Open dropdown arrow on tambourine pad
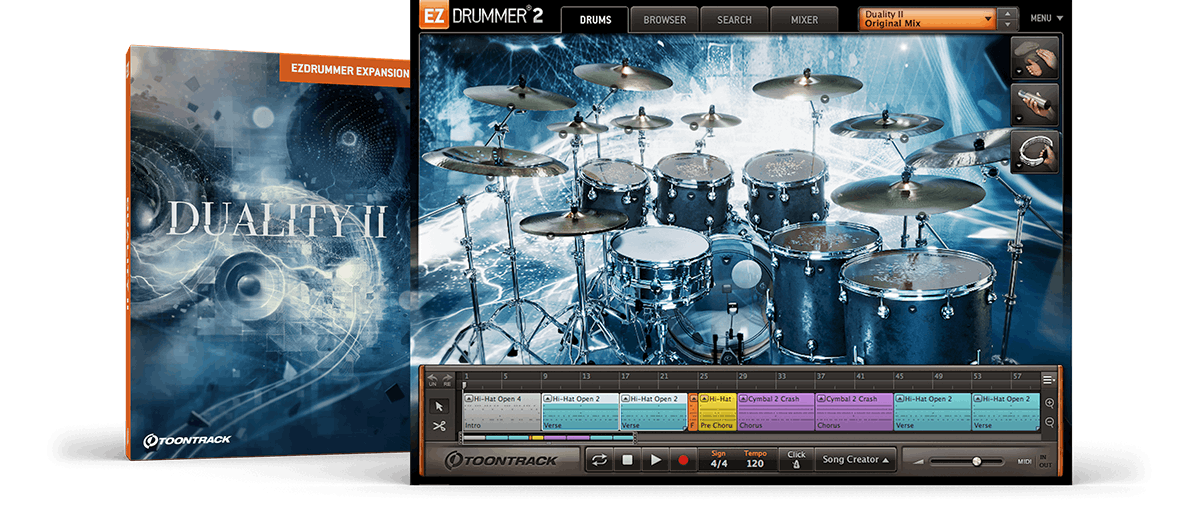Image resolution: width=1200 pixels, height=517 pixels. tap(1018, 167)
